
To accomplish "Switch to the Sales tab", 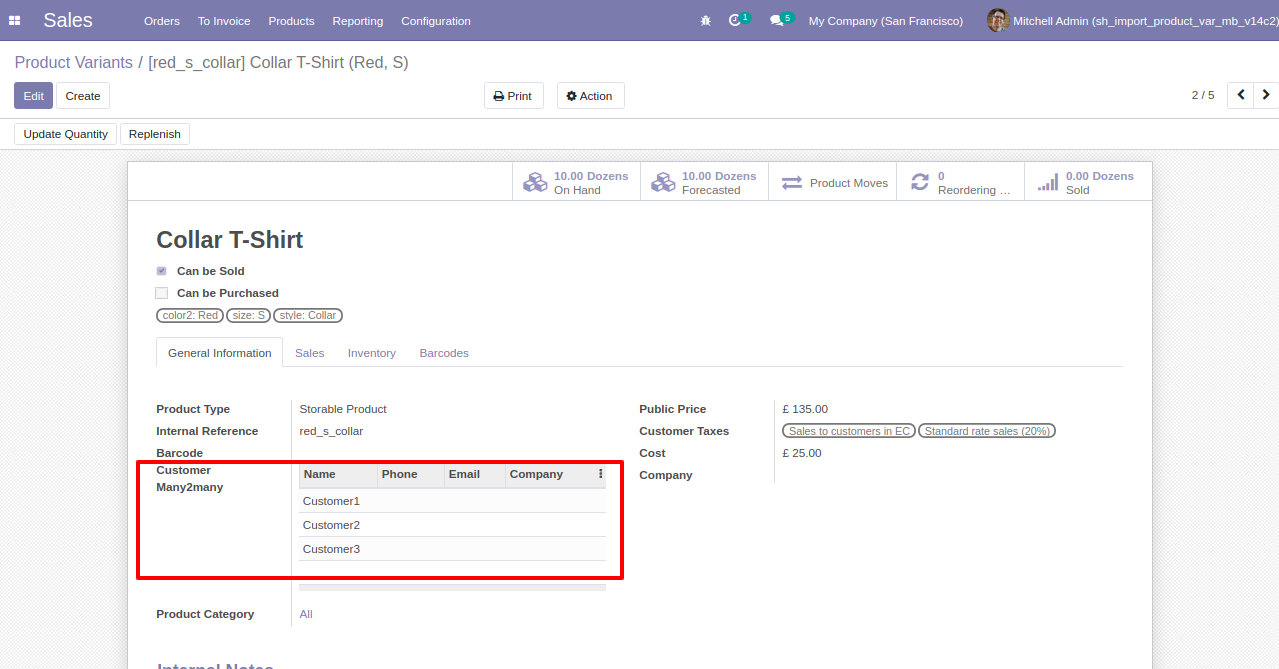I will point(310,353).
